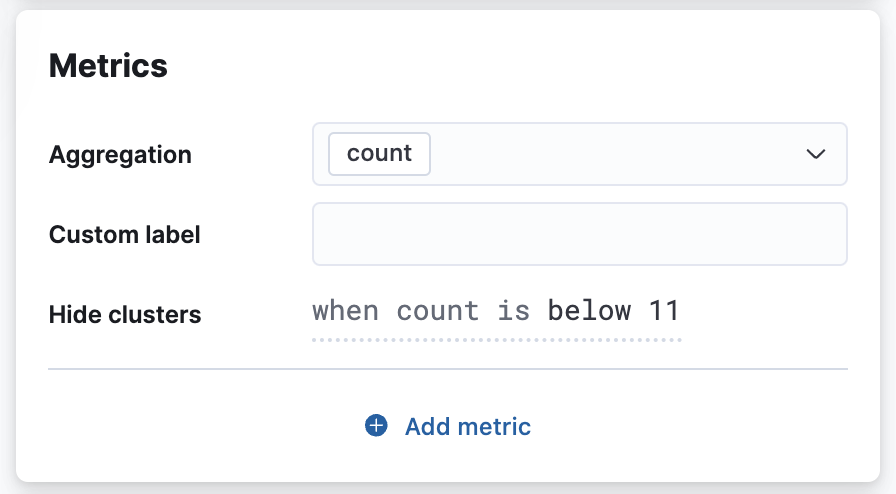
Task: Select the count pill in Aggregation
Action: coord(379,154)
